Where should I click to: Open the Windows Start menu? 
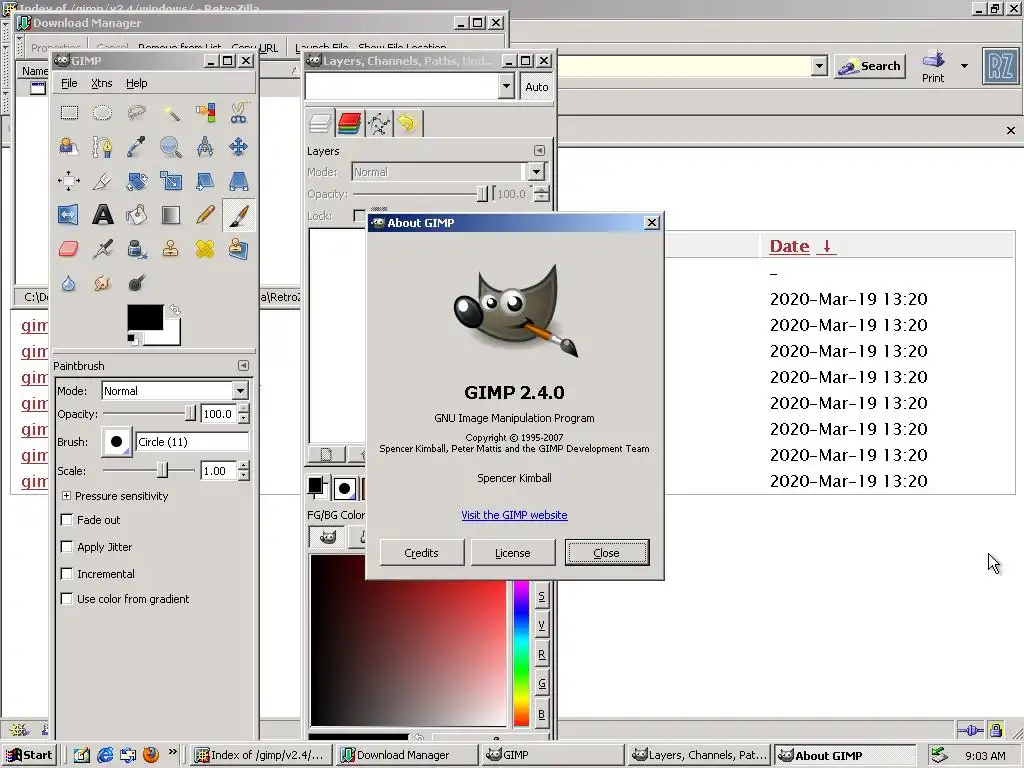point(29,755)
